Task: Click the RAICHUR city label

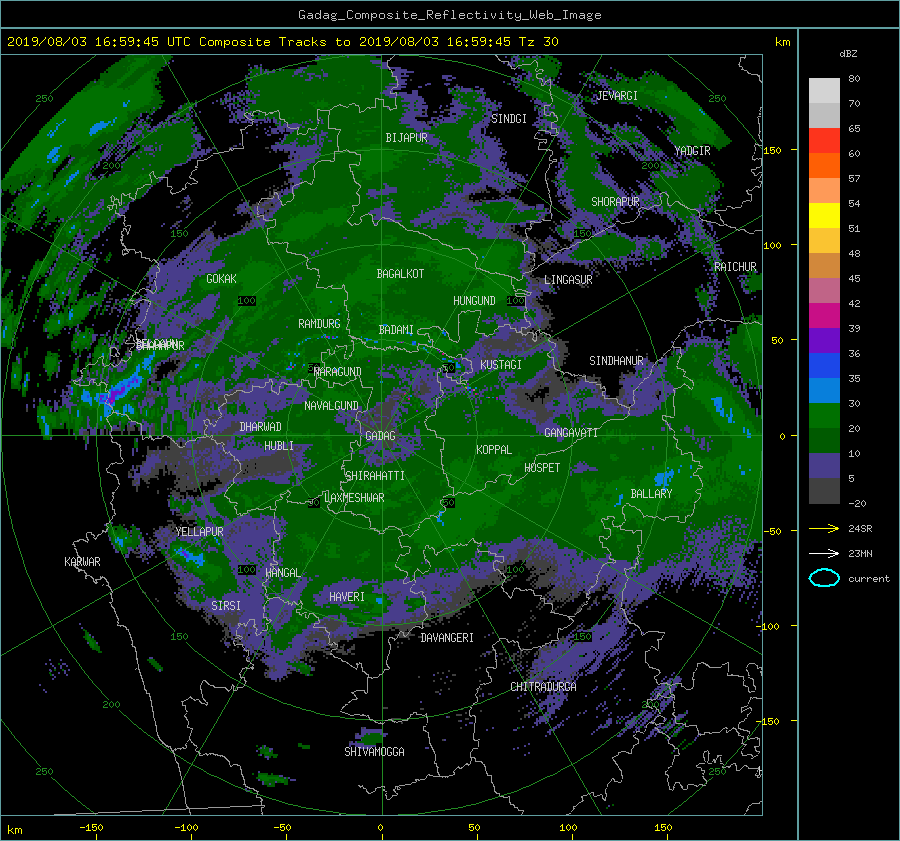Action: click(735, 267)
